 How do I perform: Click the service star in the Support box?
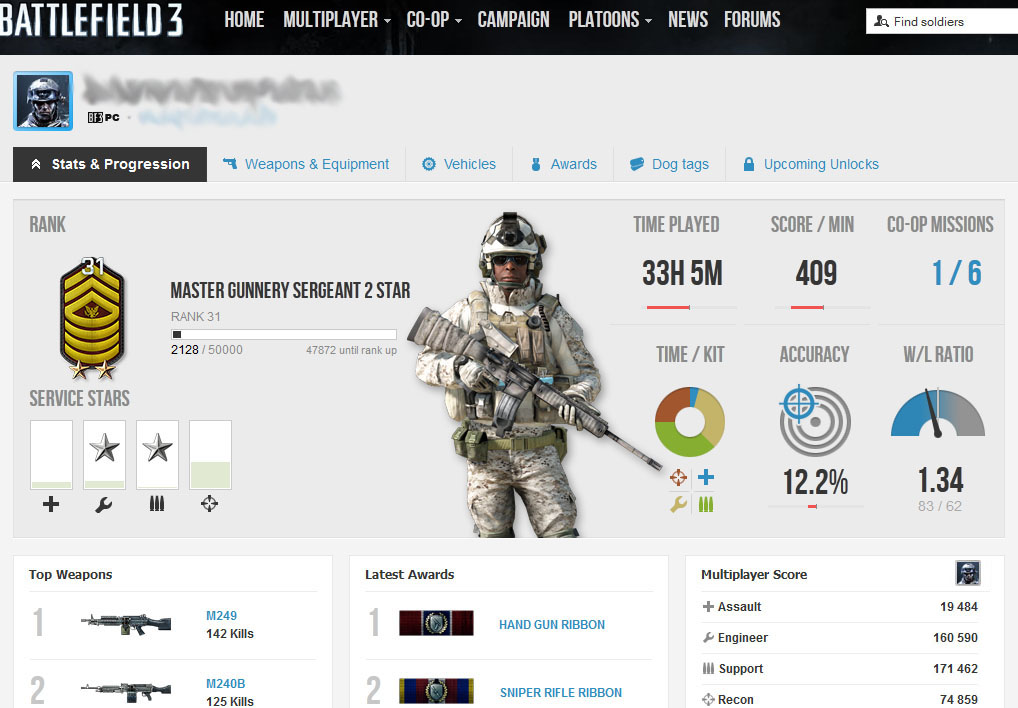tap(157, 448)
